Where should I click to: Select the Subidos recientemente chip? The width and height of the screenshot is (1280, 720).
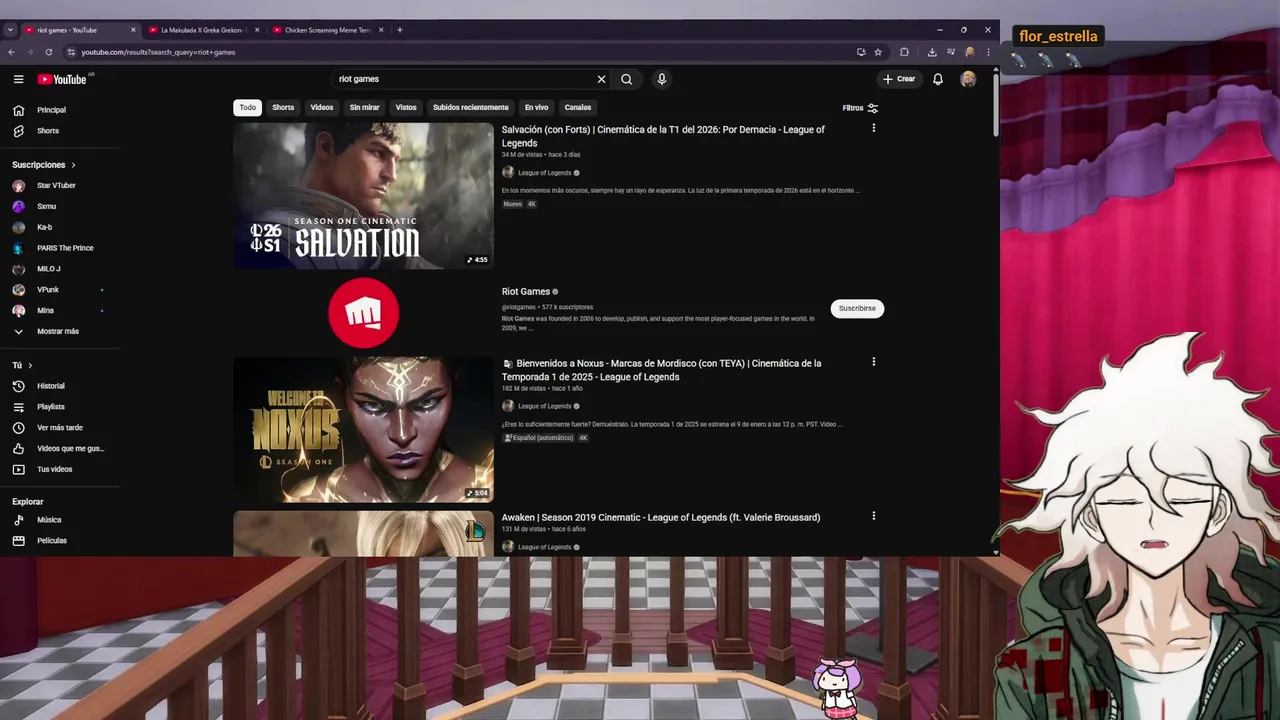point(470,108)
